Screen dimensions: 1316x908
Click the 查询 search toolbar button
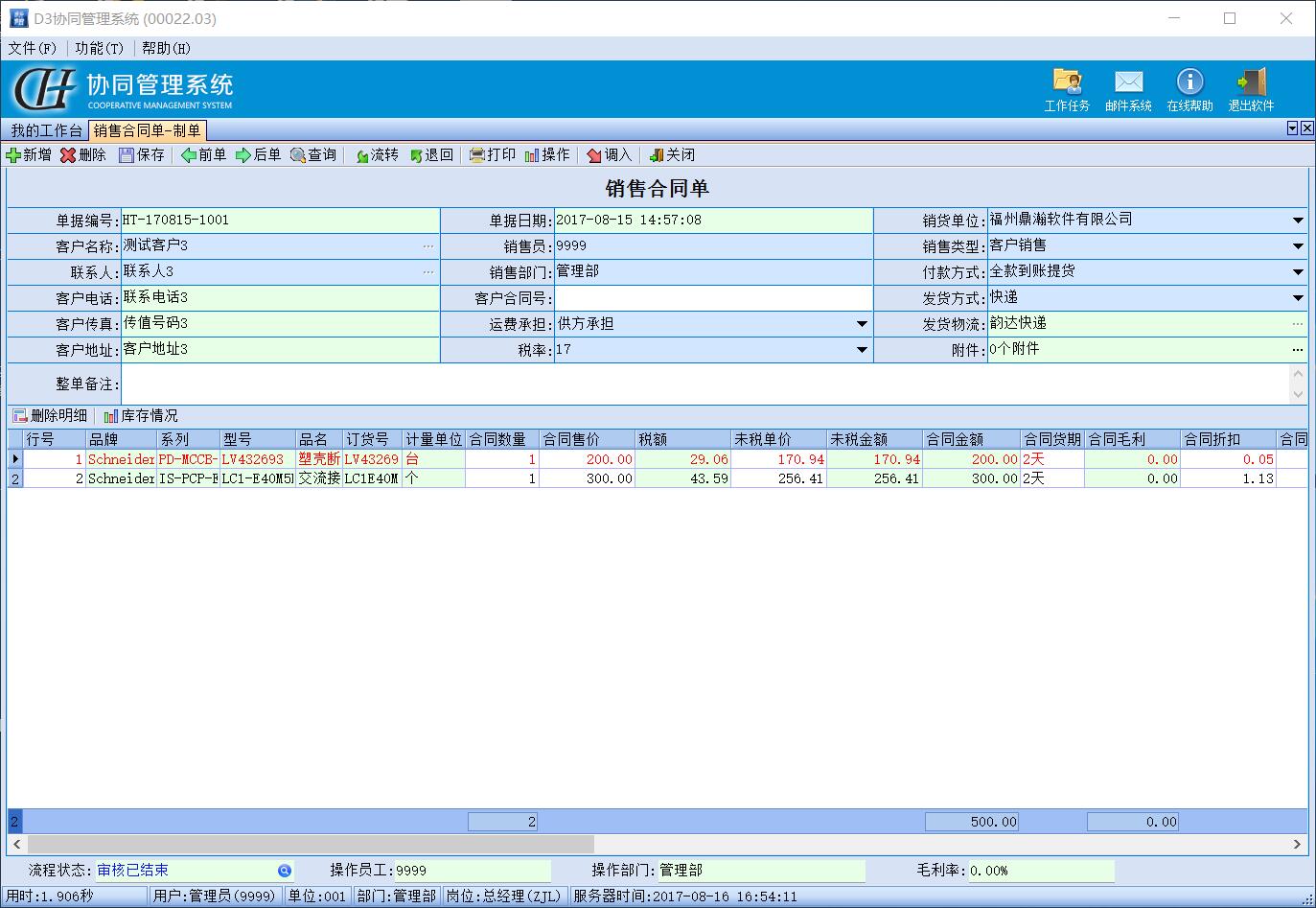point(313,154)
